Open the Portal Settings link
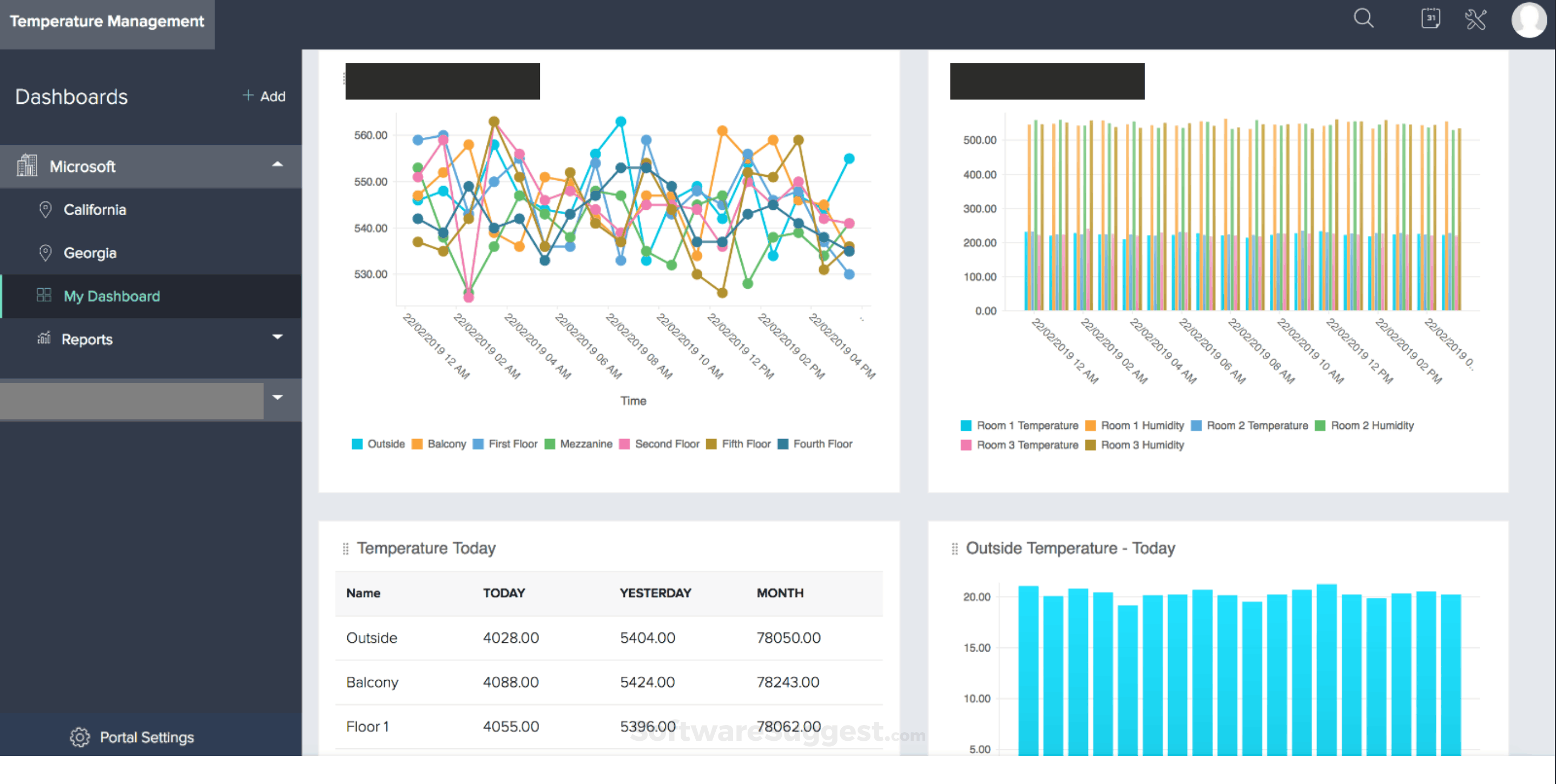 (146, 737)
